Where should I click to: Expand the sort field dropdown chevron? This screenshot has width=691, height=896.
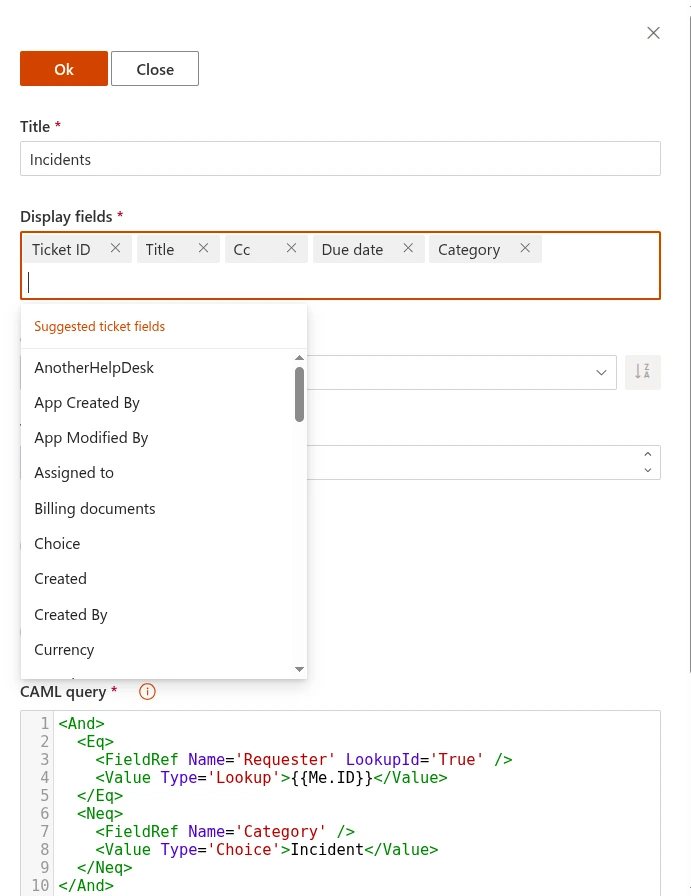pos(601,372)
